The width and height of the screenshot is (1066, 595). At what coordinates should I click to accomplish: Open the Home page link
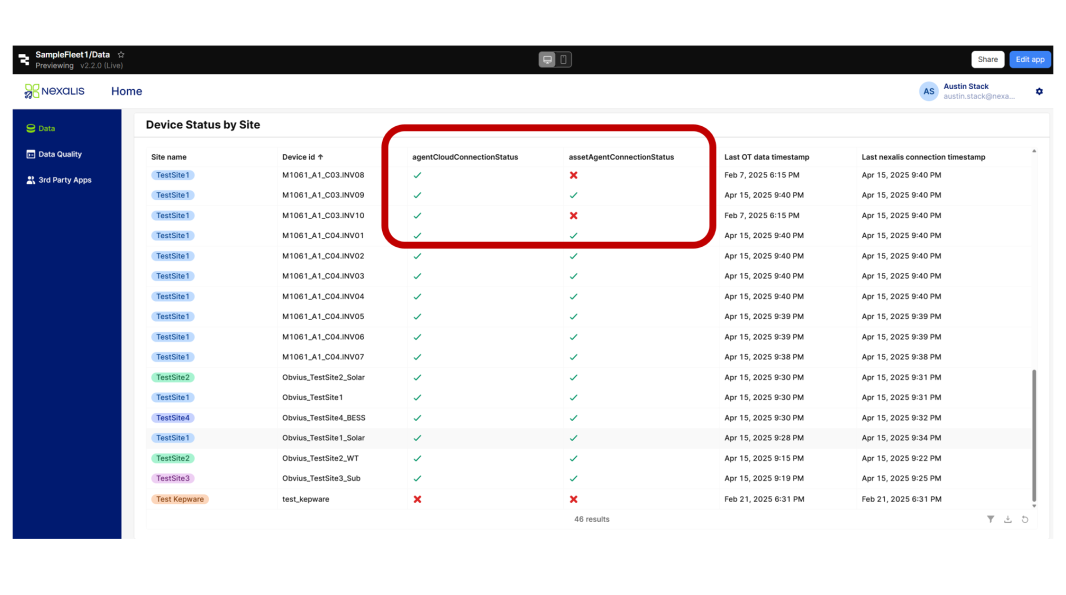coord(126,91)
